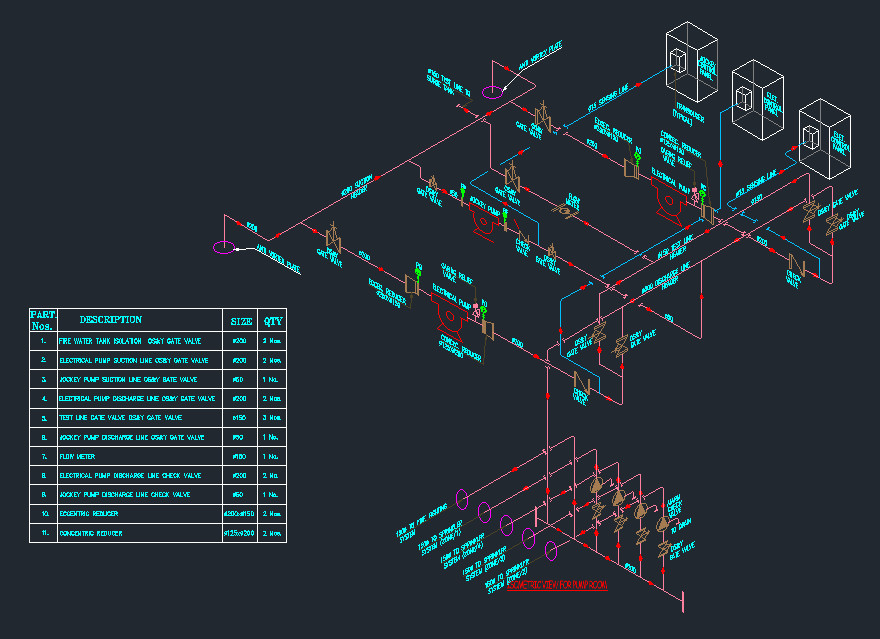880x639 pixels.
Task: Select the rightmost Elet. Control Panel box
Action: [x=824, y=139]
